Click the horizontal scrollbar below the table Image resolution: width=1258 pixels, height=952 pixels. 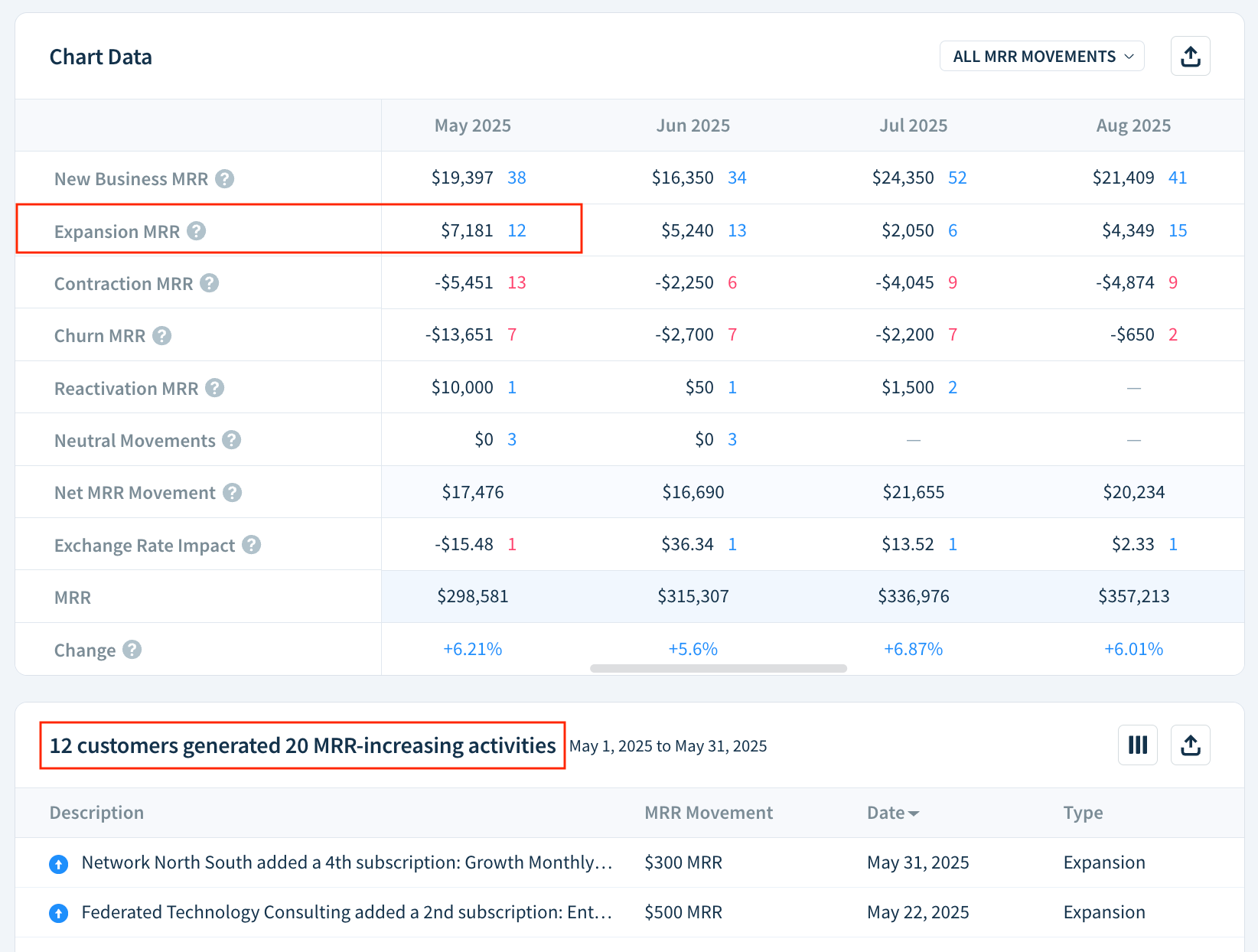pos(718,667)
